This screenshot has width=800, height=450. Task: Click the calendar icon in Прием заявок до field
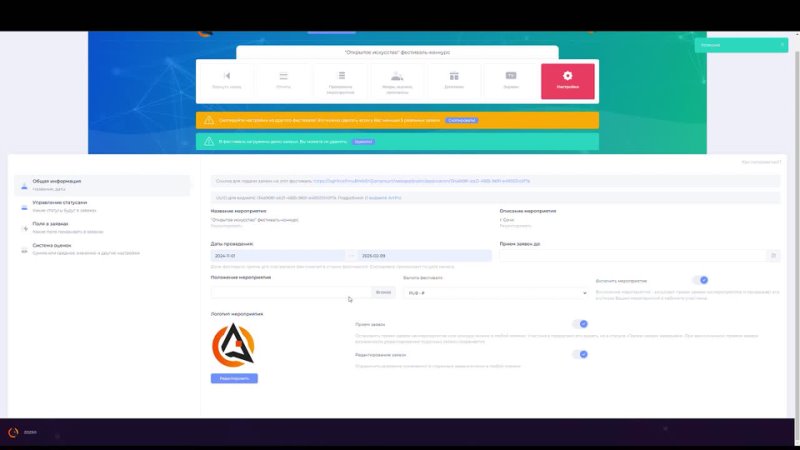coord(773,256)
